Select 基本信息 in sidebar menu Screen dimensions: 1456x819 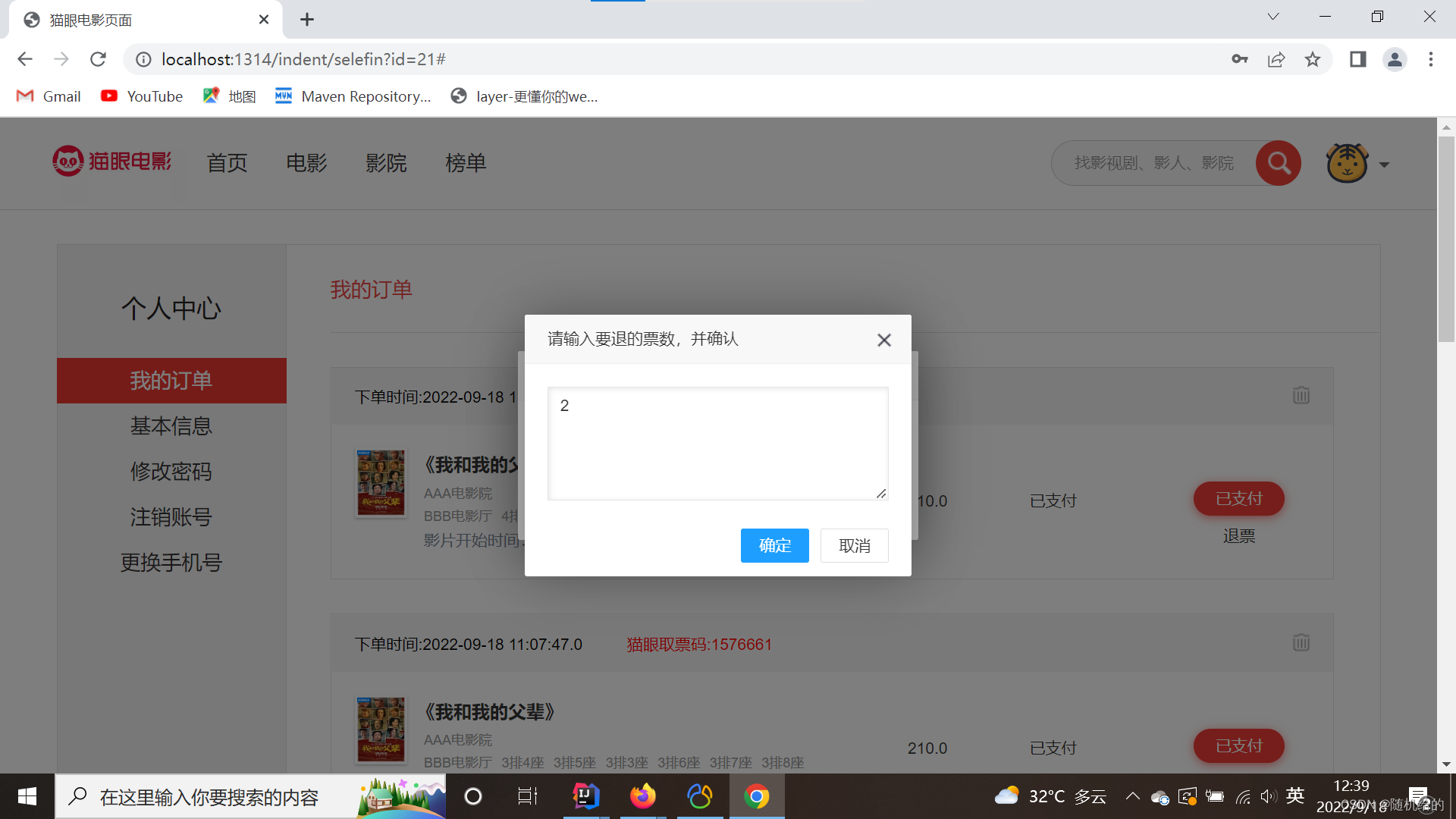[x=171, y=426]
